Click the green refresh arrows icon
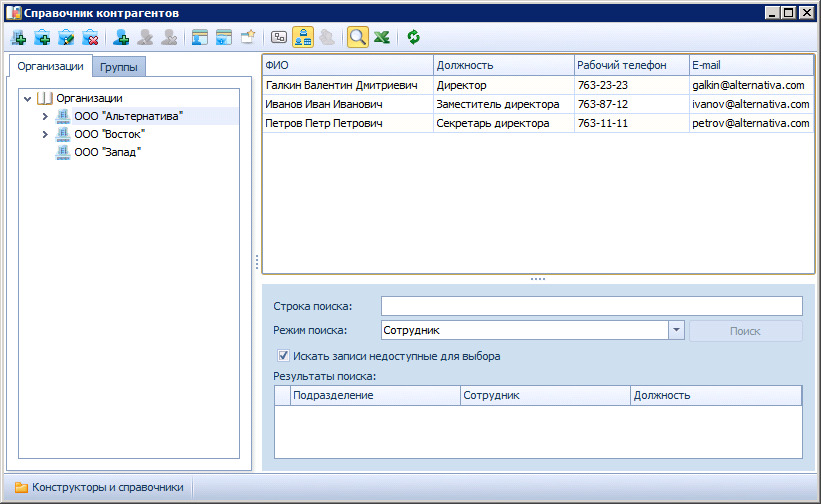Viewport: 821px width, 504px height. click(x=413, y=38)
